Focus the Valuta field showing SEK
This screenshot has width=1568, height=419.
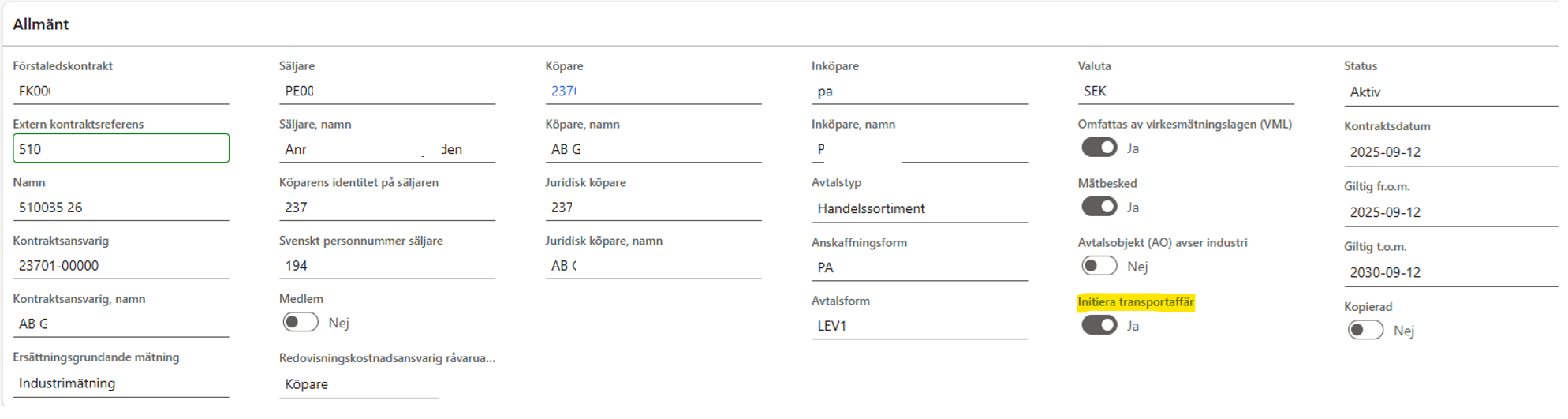1185,91
